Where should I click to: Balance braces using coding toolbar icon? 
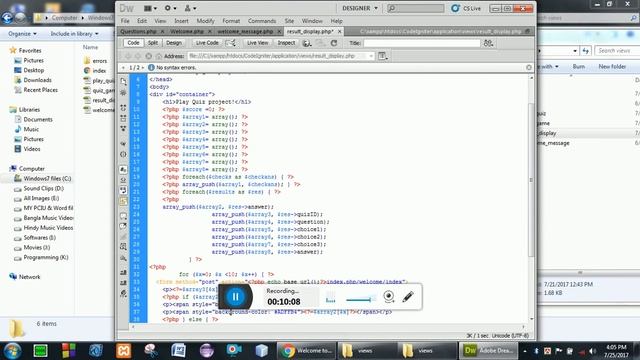pyautogui.click(x=123, y=154)
